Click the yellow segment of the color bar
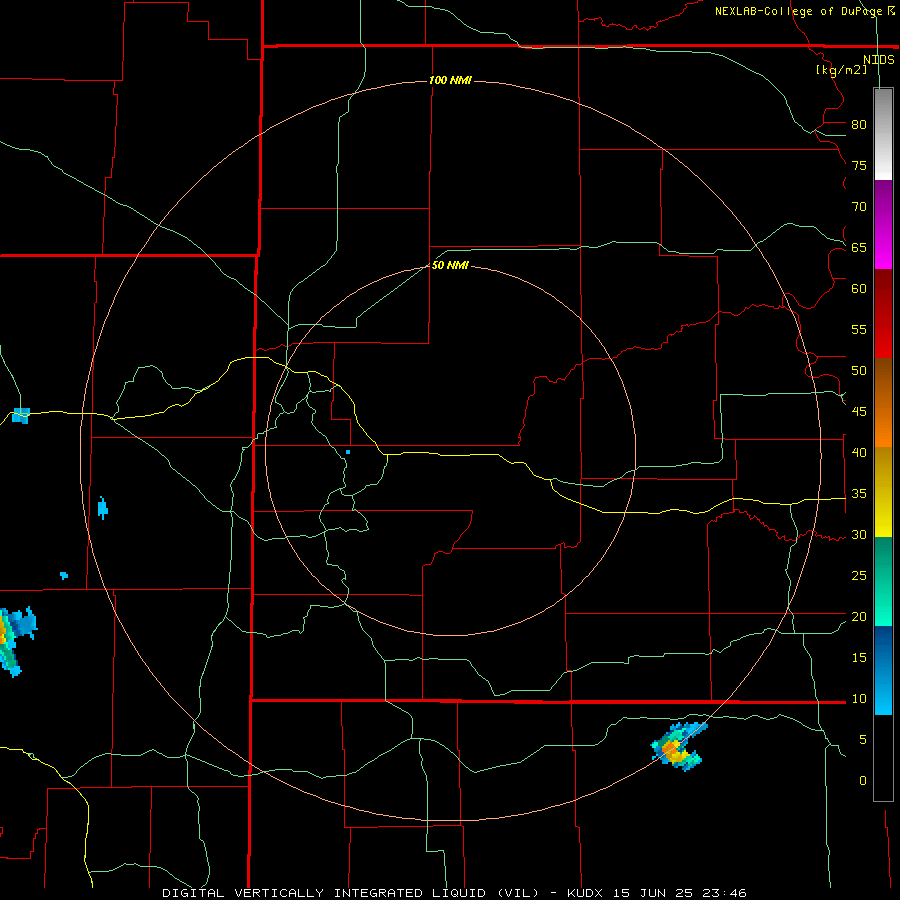 point(883,492)
